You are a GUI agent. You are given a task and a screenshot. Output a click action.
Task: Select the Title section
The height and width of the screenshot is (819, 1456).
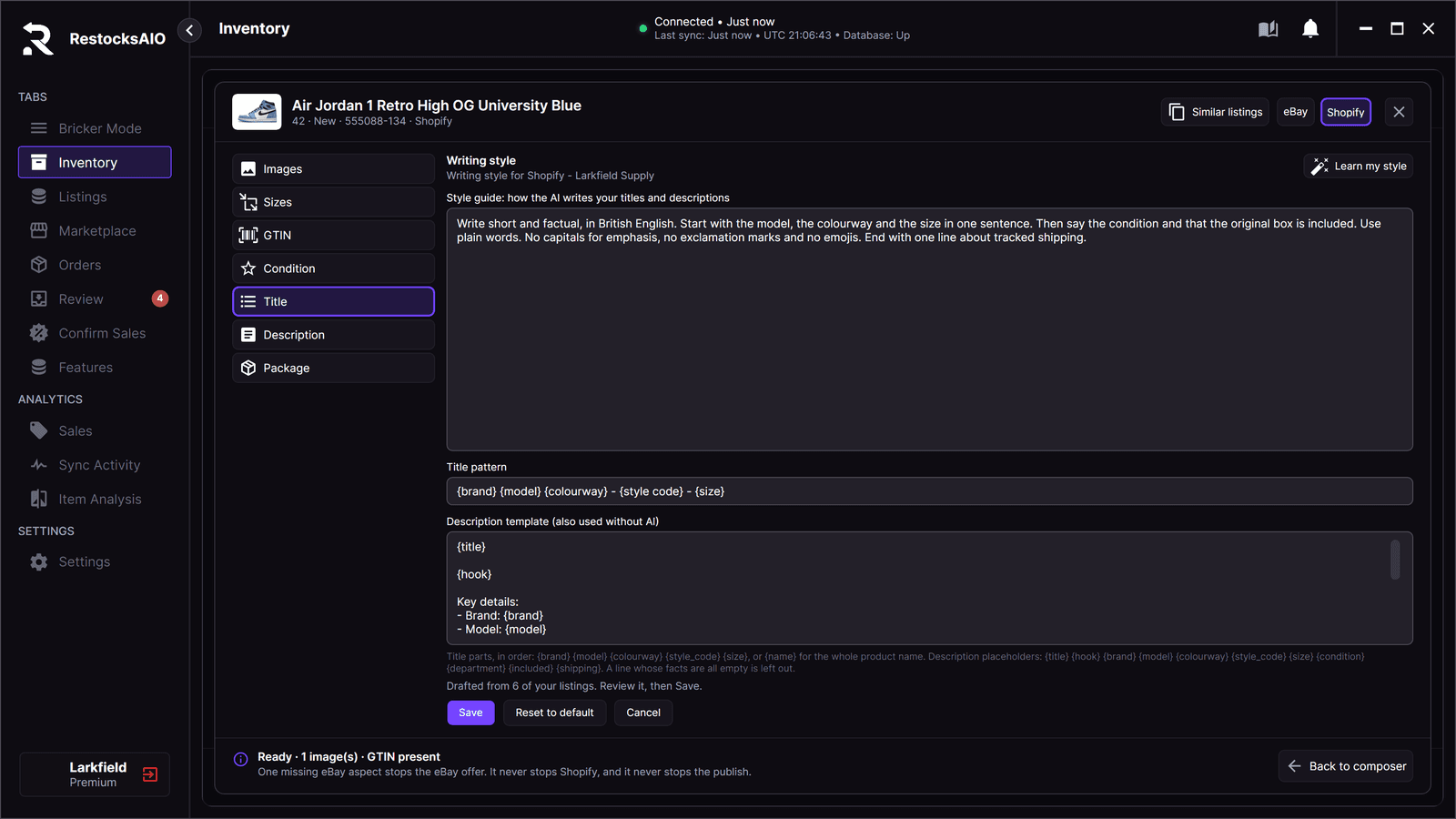[333, 301]
